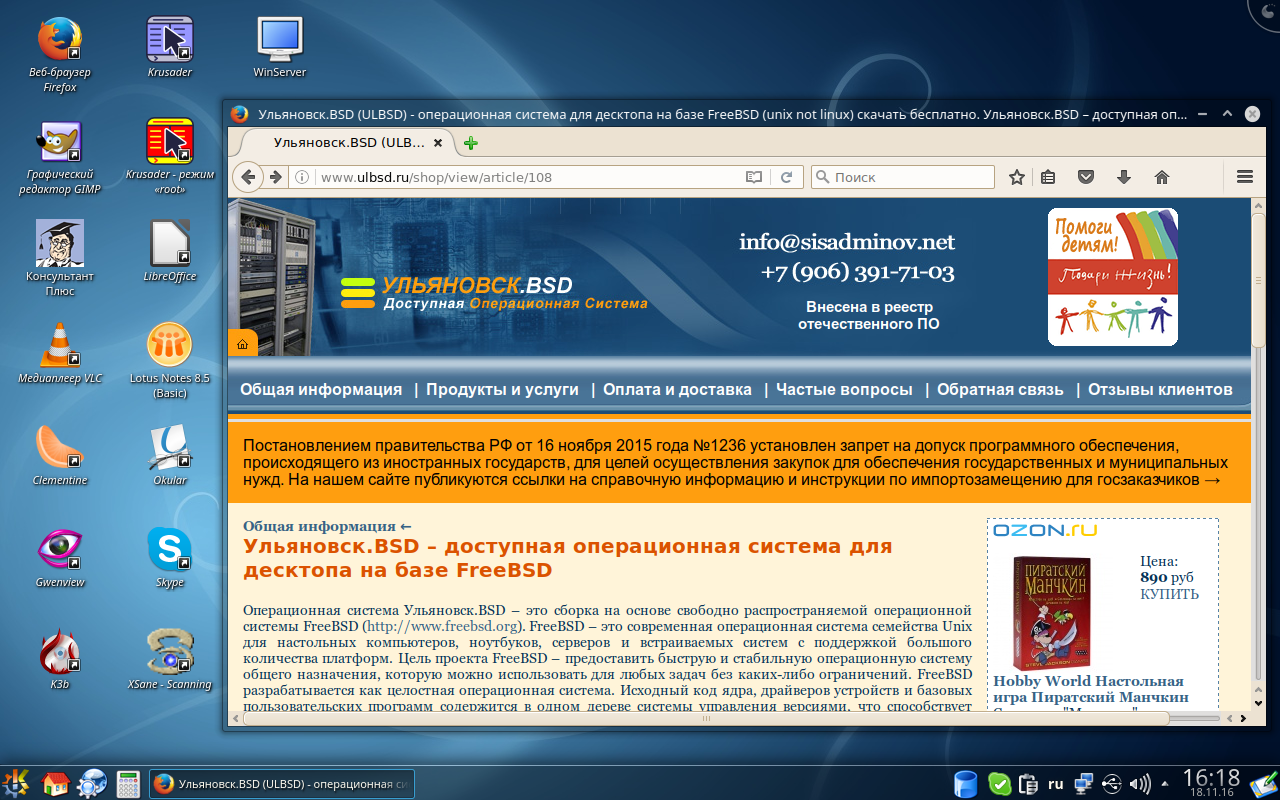Click the home folder icon in taskbar
The height and width of the screenshot is (800, 1280).
(x=55, y=783)
